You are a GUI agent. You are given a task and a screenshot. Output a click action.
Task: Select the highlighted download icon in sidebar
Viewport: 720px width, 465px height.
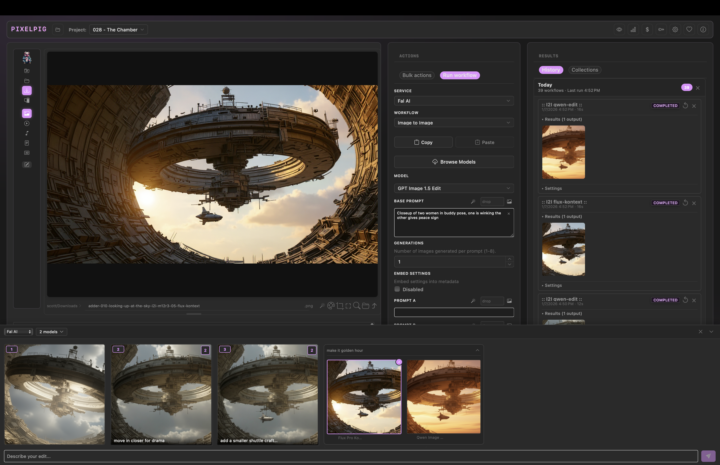tap(27, 90)
